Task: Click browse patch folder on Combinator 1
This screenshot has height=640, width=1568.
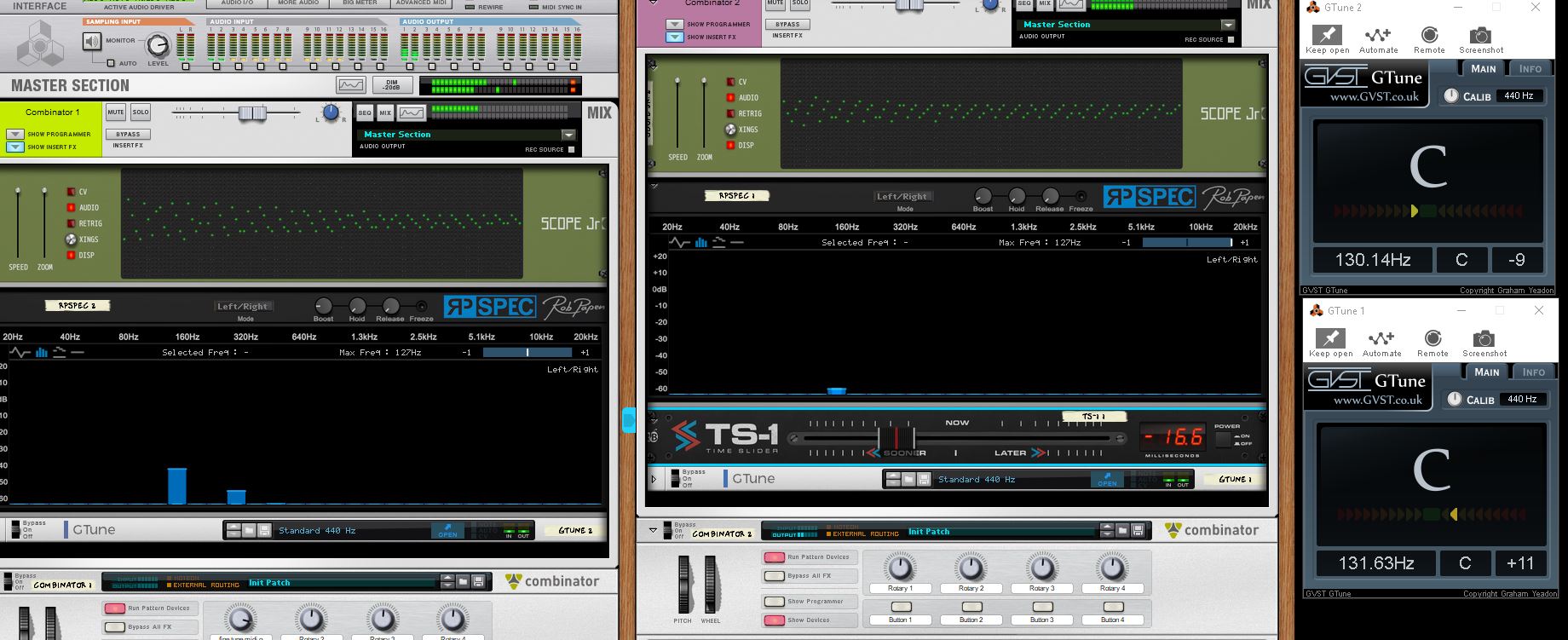Action: point(464,582)
